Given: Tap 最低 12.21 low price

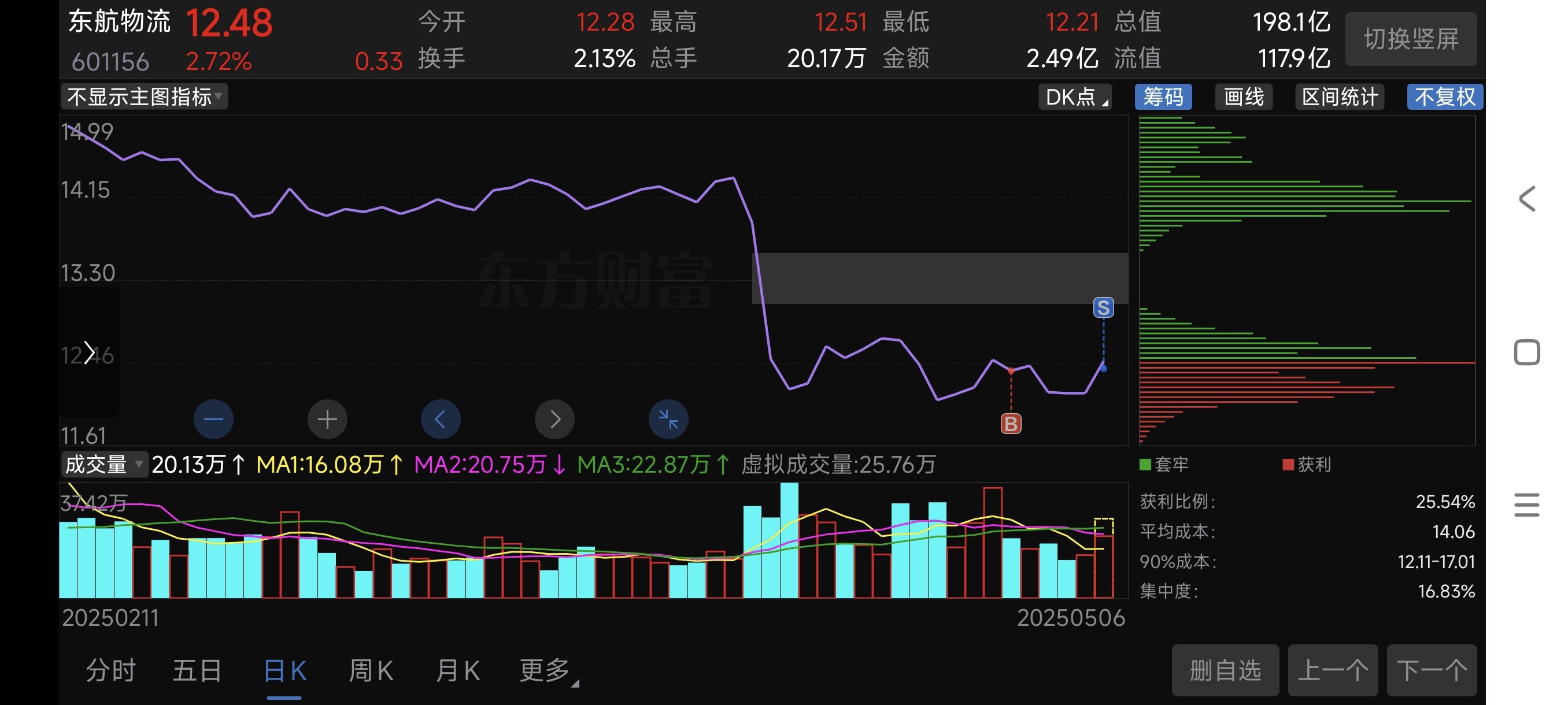Looking at the screenshot, I should pyautogui.click(x=1072, y=23).
